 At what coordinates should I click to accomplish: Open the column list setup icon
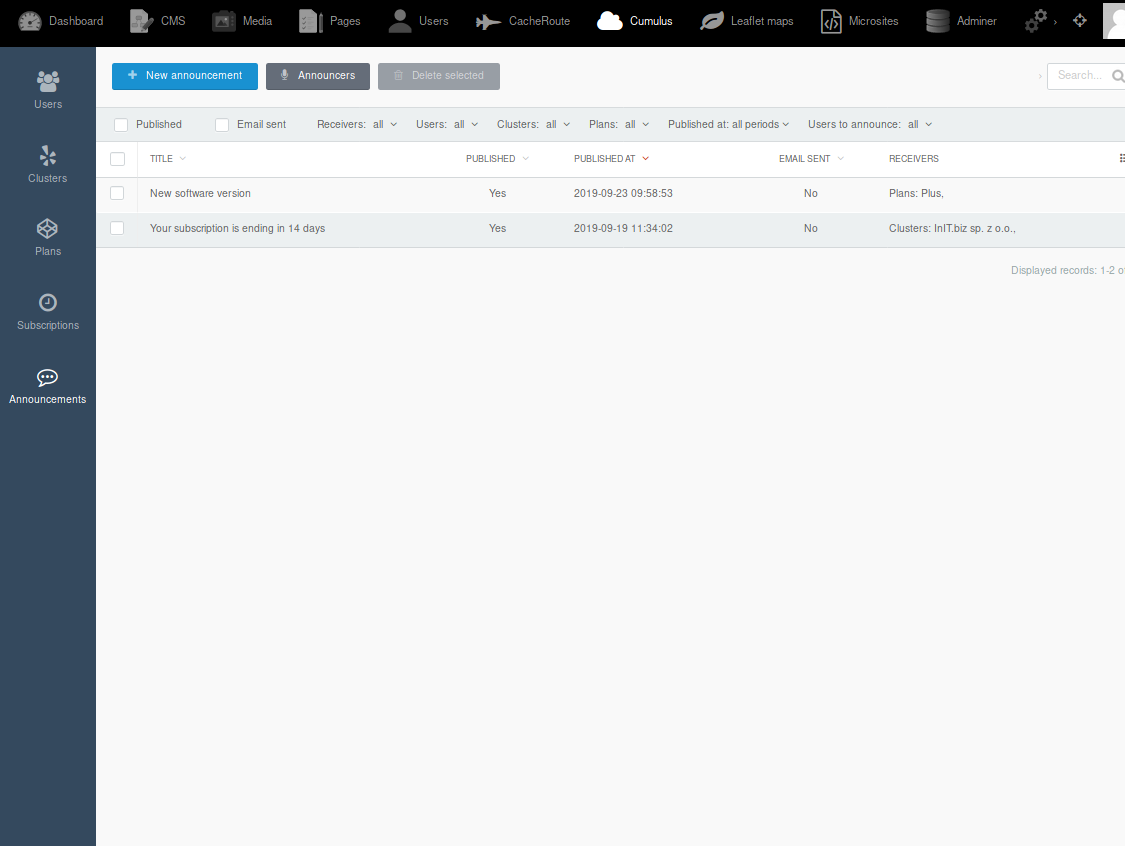tap(1121, 159)
